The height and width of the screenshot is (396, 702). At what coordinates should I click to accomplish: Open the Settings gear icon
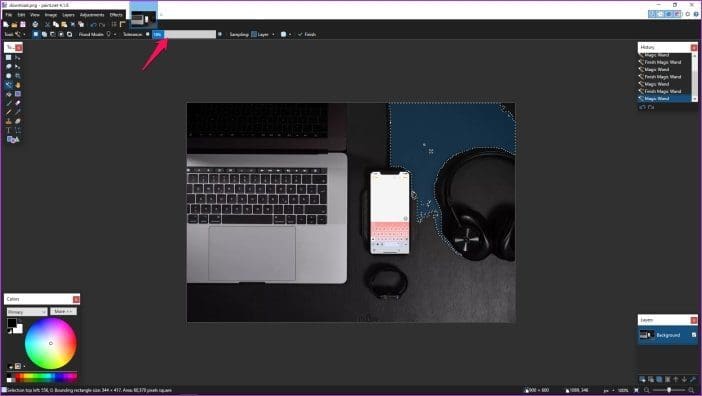pos(688,14)
